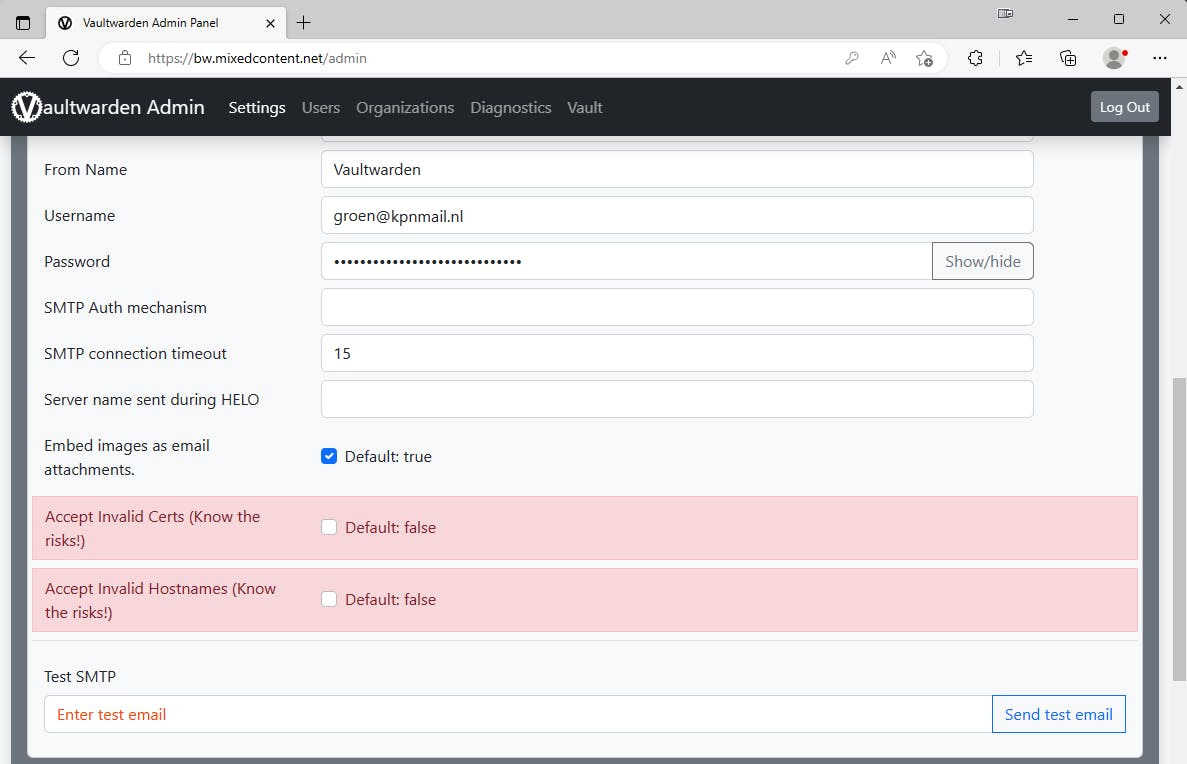Reload the page with refresh icon

click(x=71, y=58)
